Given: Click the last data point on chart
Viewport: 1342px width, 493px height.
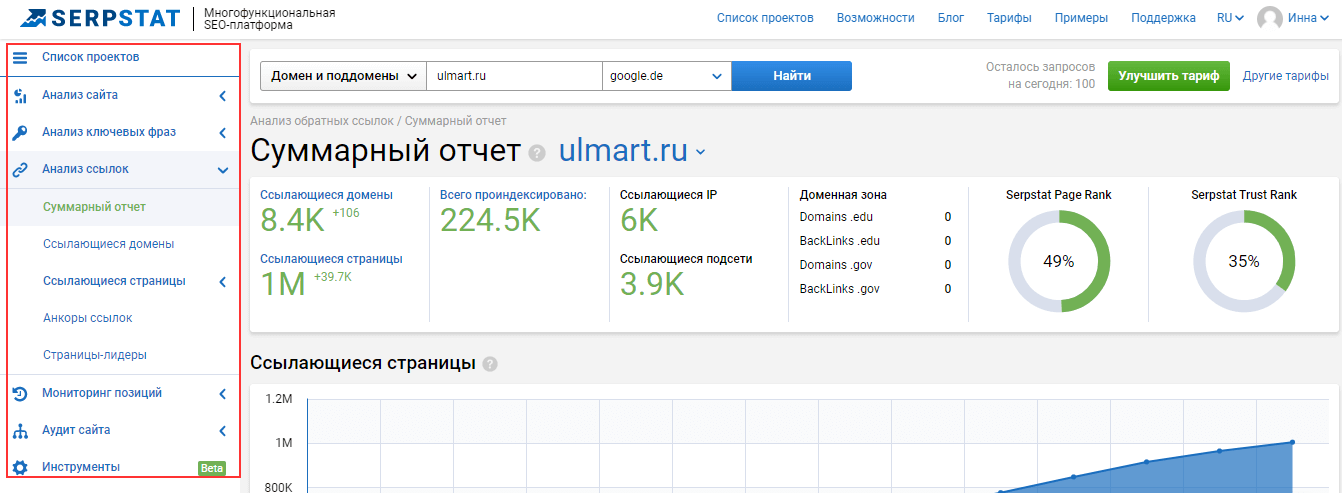Looking at the screenshot, I should pos(1292,442).
